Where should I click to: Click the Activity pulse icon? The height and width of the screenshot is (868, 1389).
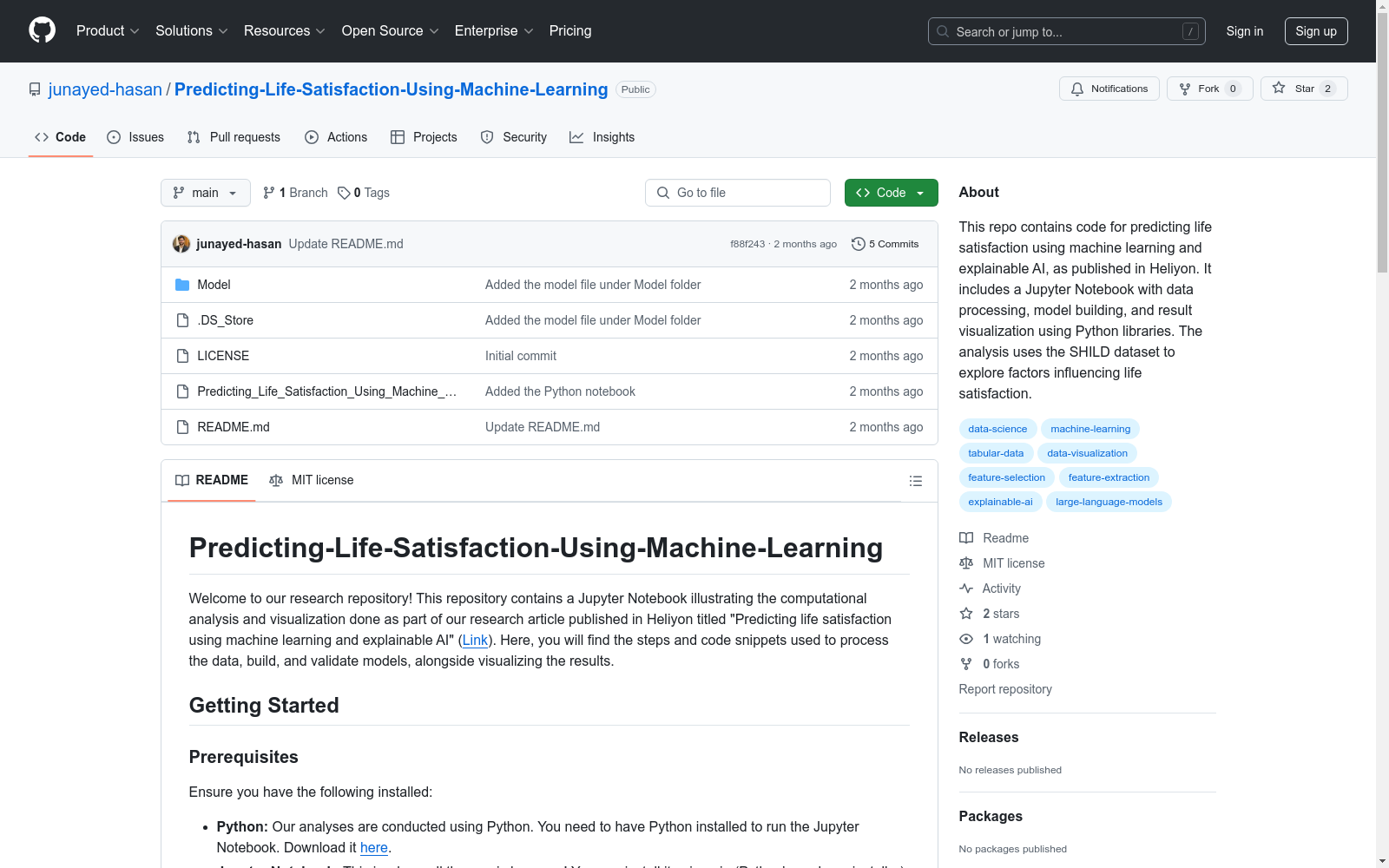(x=966, y=589)
